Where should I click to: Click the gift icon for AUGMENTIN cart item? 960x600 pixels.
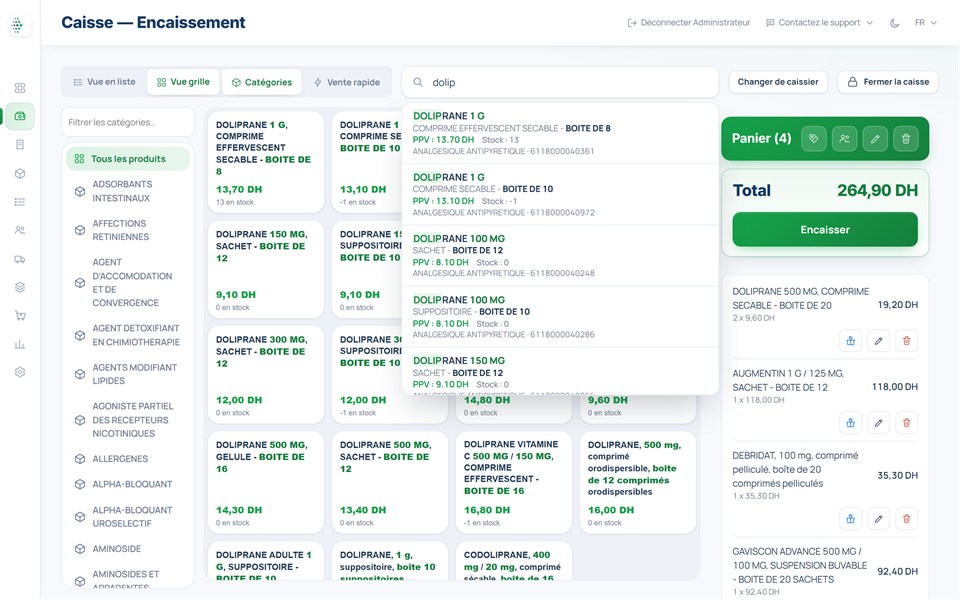850,423
